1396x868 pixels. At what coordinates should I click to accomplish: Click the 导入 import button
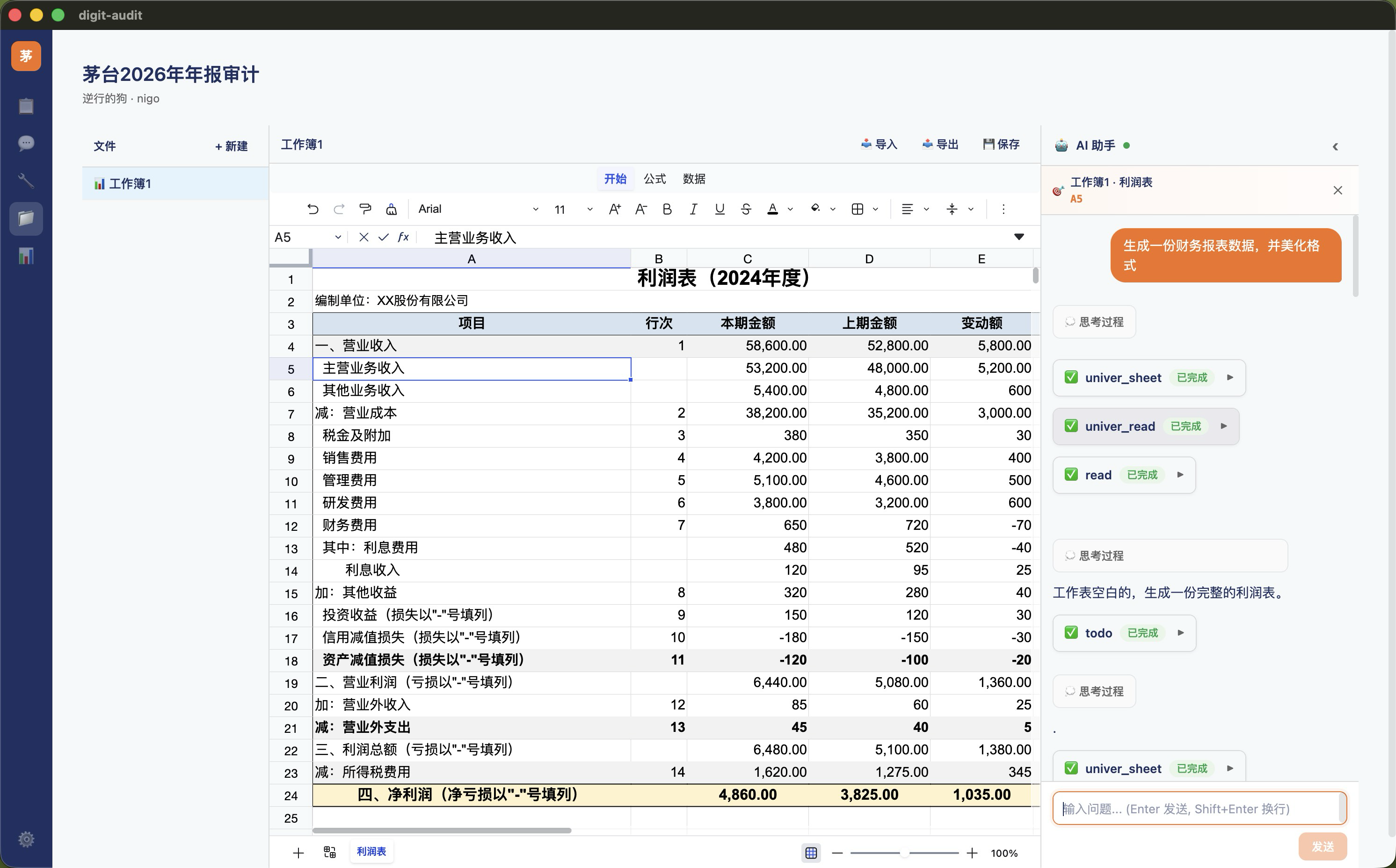(879, 144)
